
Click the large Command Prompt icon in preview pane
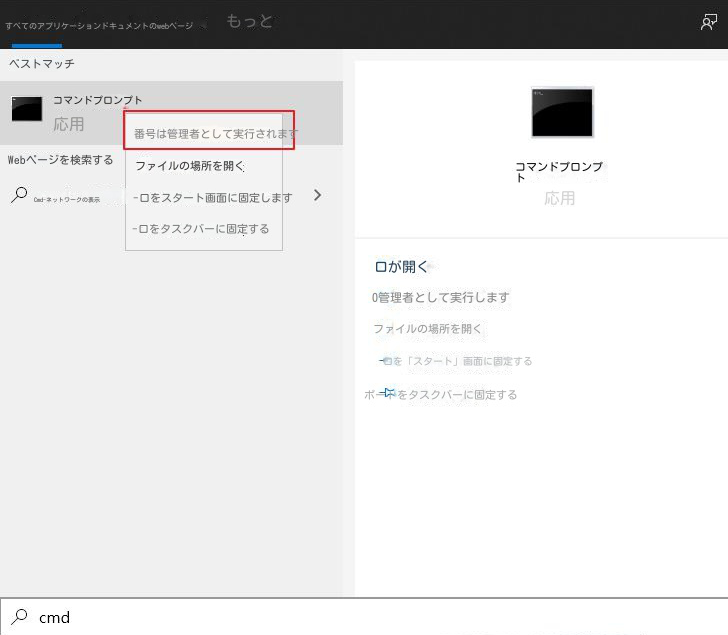point(562,112)
